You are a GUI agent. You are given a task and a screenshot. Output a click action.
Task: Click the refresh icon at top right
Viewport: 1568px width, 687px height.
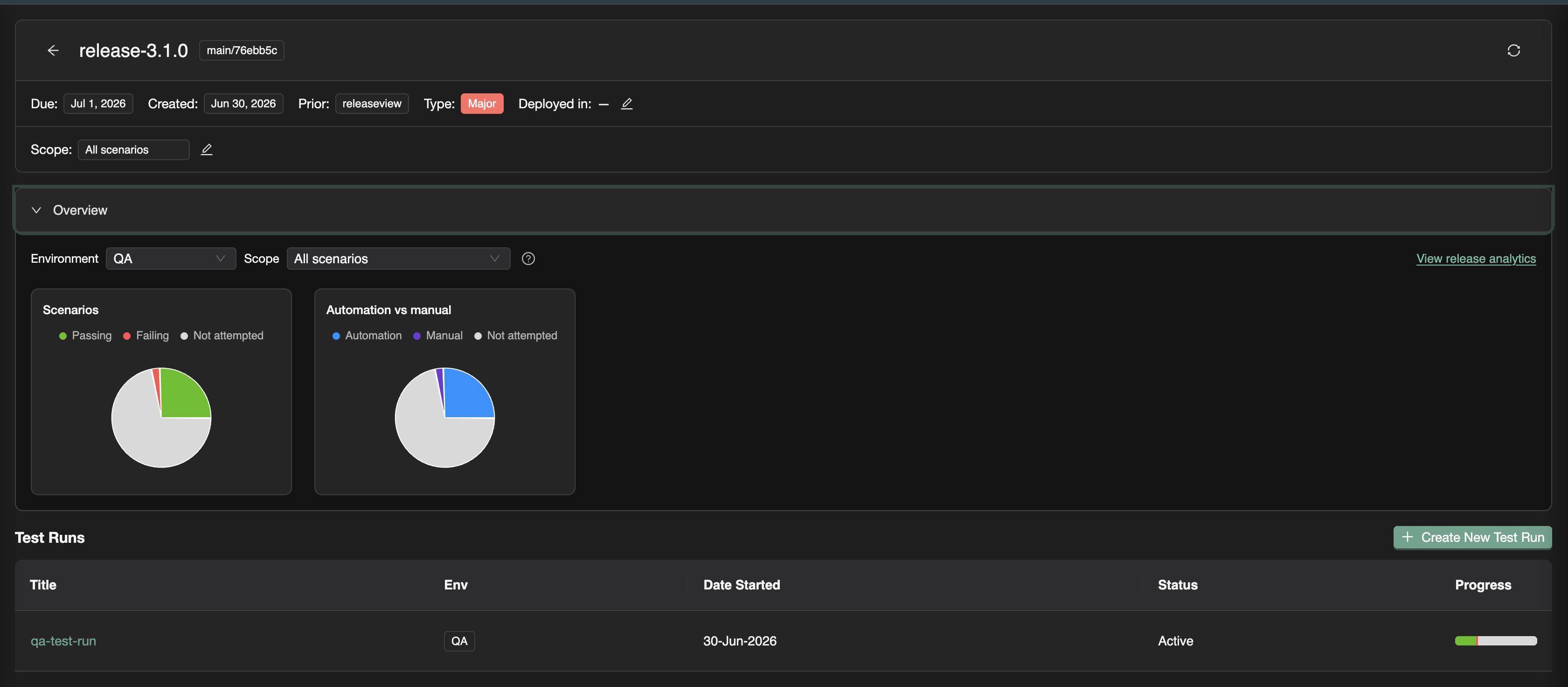click(x=1513, y=50)
